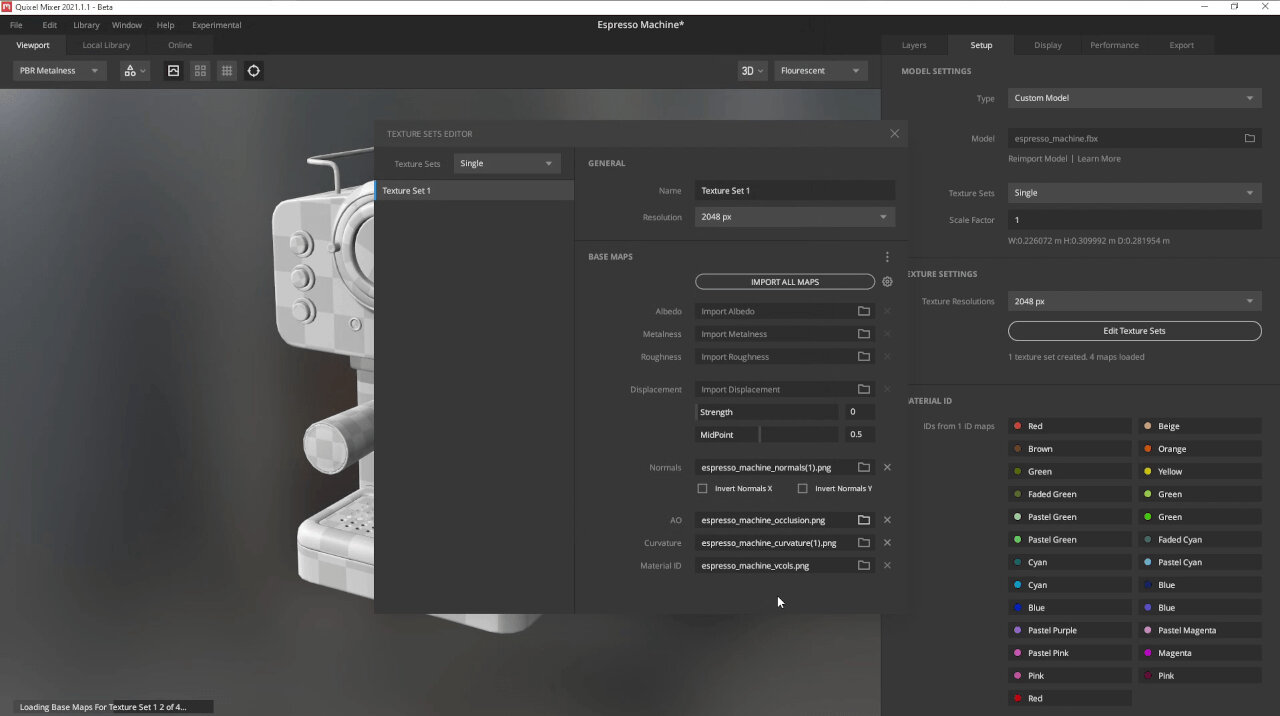This screenshot has height=716, width=1280.
Task: Open the Albedo import folder icon
Action: 863,311
